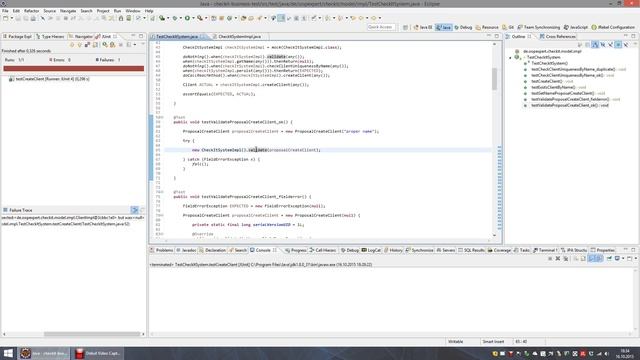Click the Console Remove Launch icon
Image resolution: width=640 pixels, height=360 pixels.
click(x=558, y=258)
